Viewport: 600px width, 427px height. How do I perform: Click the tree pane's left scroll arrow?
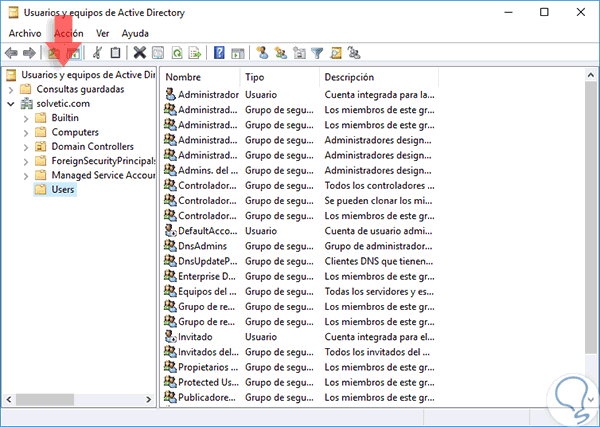pyautogui.click(x=9, y=399)
